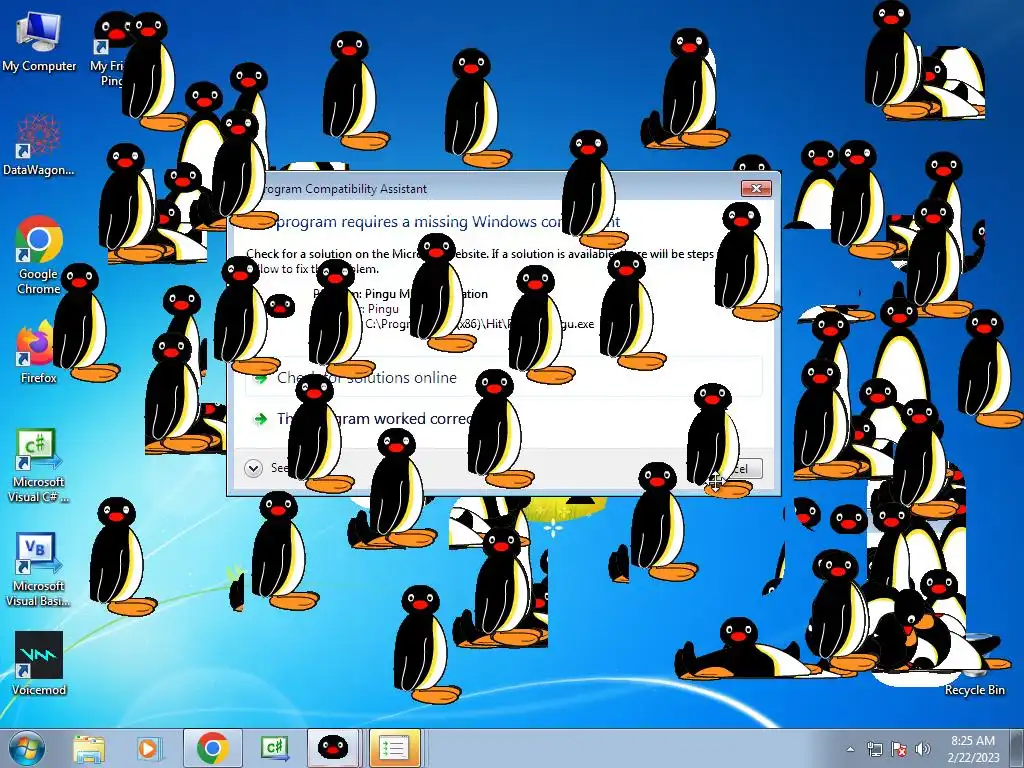The height and width of the screenshot is (768, 1024).
Task: Open the volume speaker tray icon
Action: click(922, 749)
